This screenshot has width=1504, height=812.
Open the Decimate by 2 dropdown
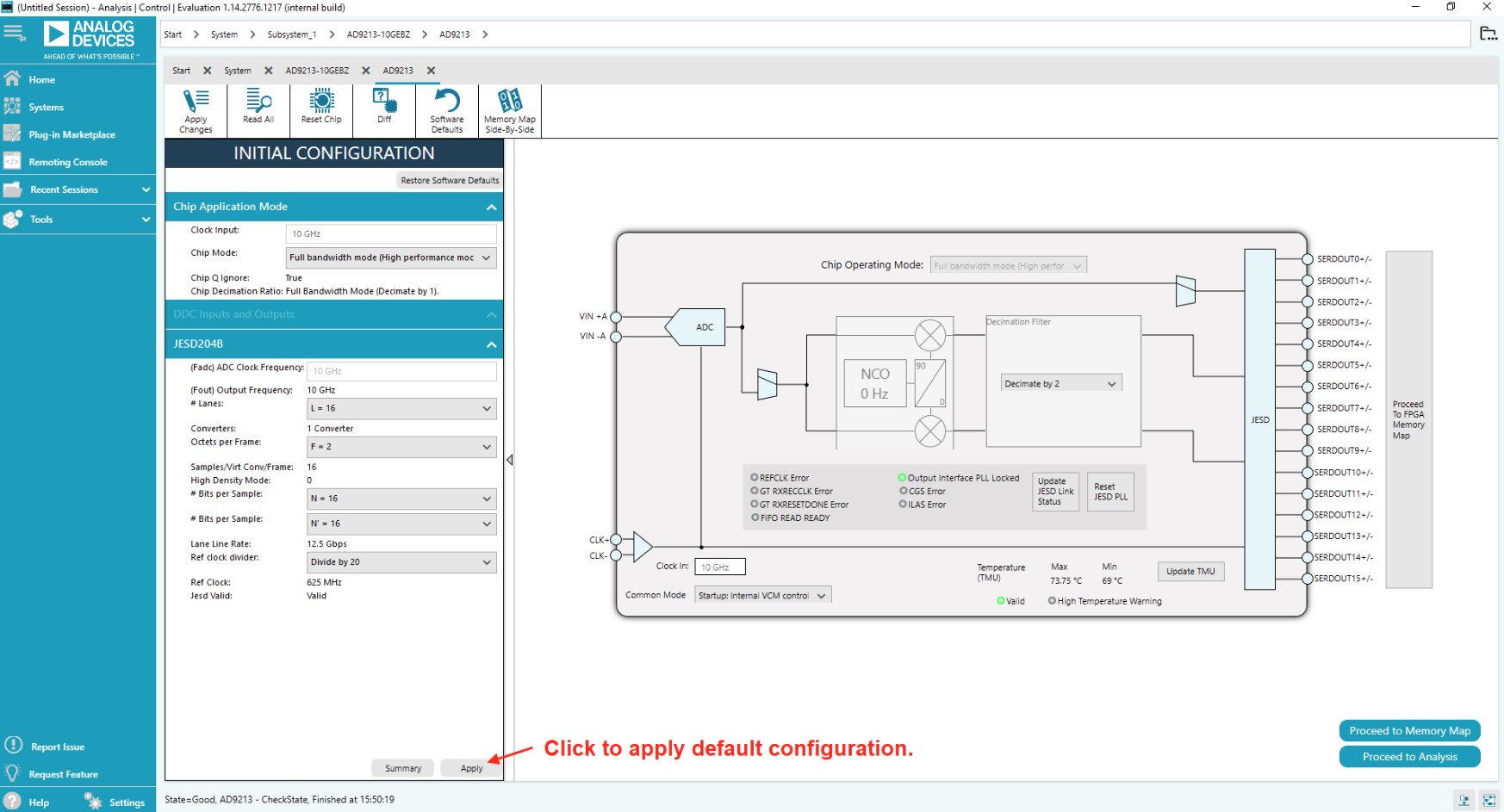pyautogui.click(x=1060, y=382)
